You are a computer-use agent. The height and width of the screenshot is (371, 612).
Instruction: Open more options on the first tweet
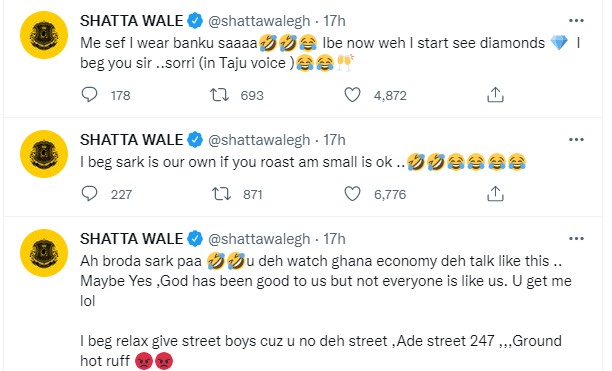576,21
